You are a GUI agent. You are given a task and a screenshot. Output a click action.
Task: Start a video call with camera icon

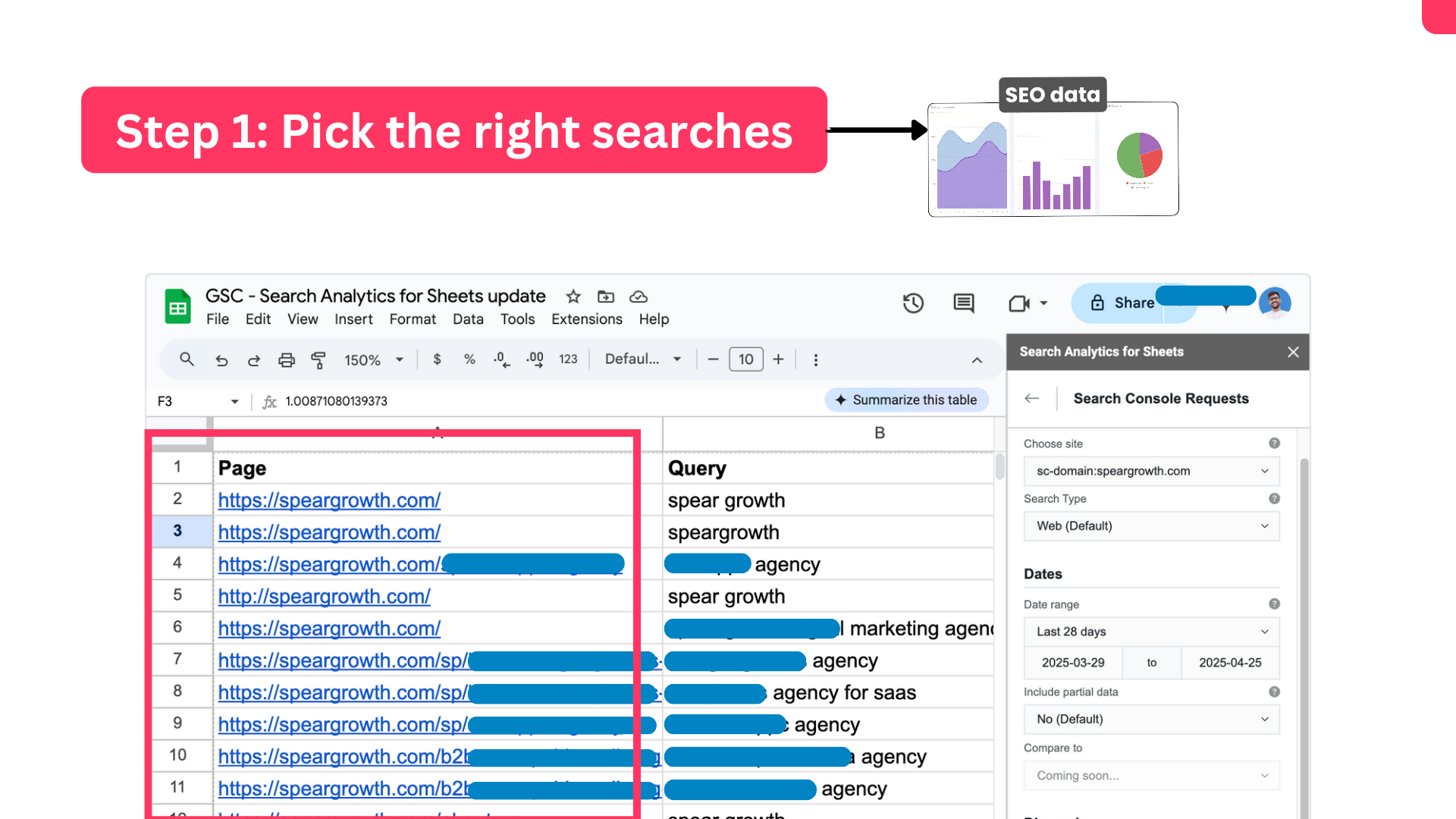point(1019,303)
